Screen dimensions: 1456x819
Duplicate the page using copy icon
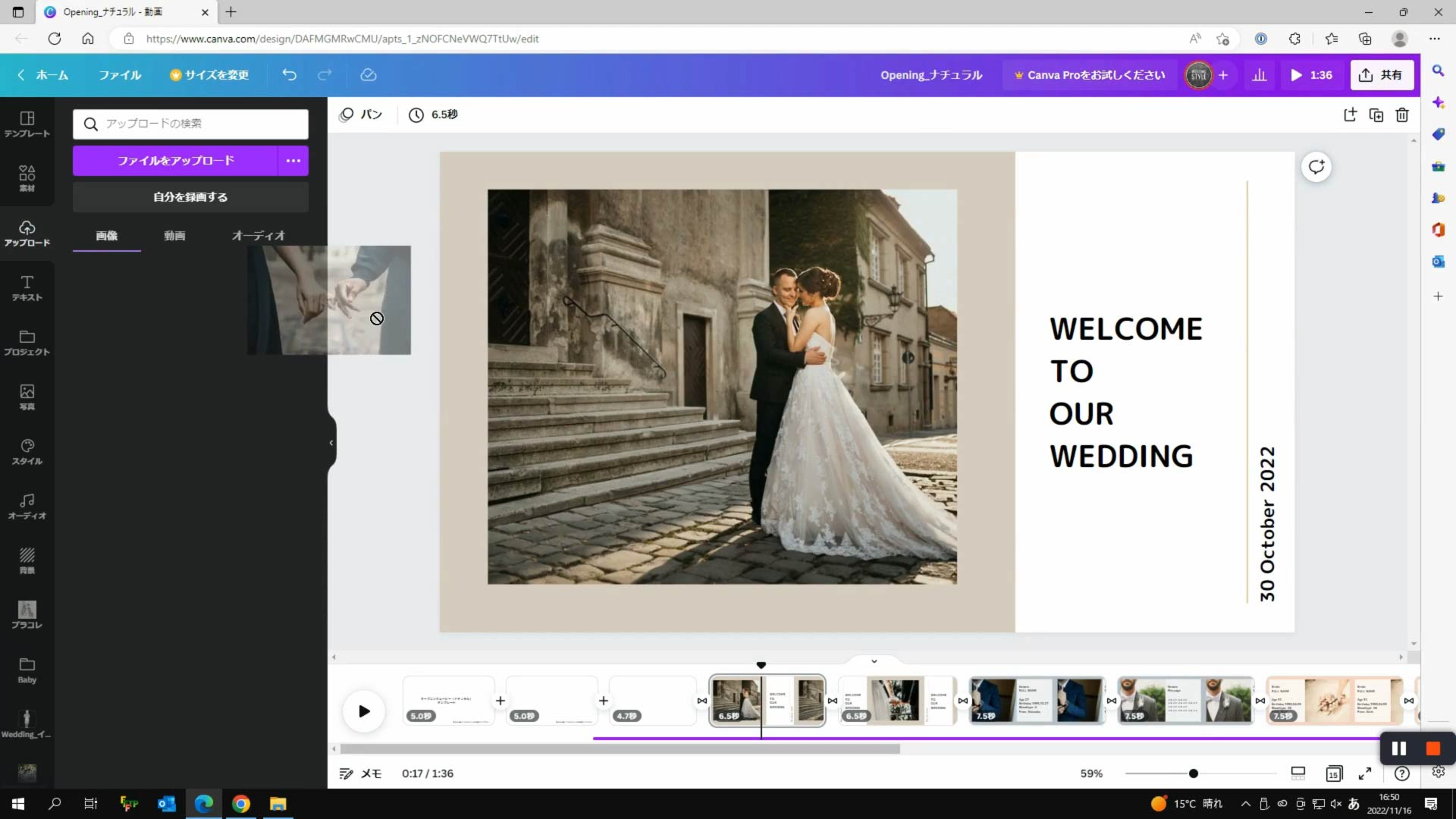tap(1376, 115)
